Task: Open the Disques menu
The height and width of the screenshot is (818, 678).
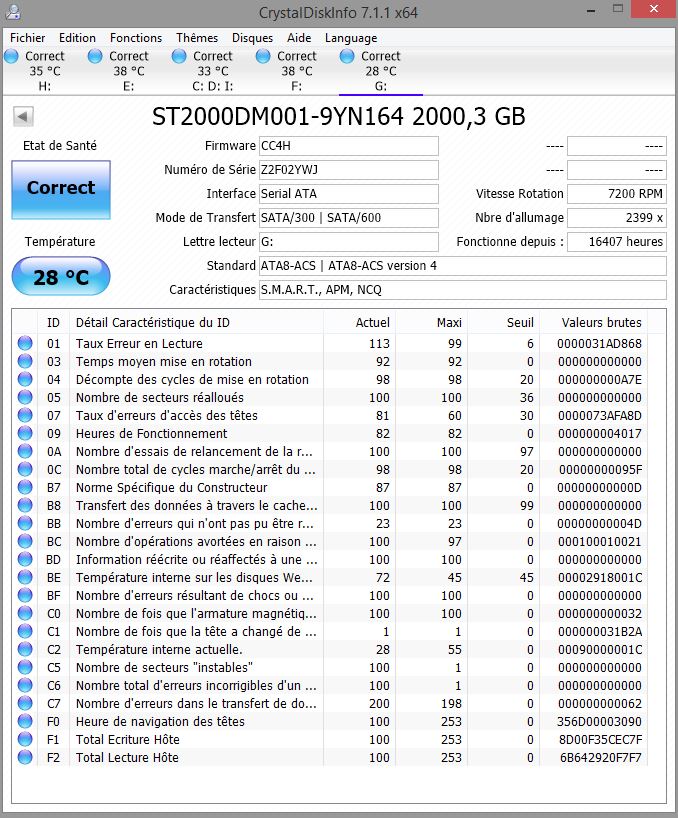Action: pos(252,38)
